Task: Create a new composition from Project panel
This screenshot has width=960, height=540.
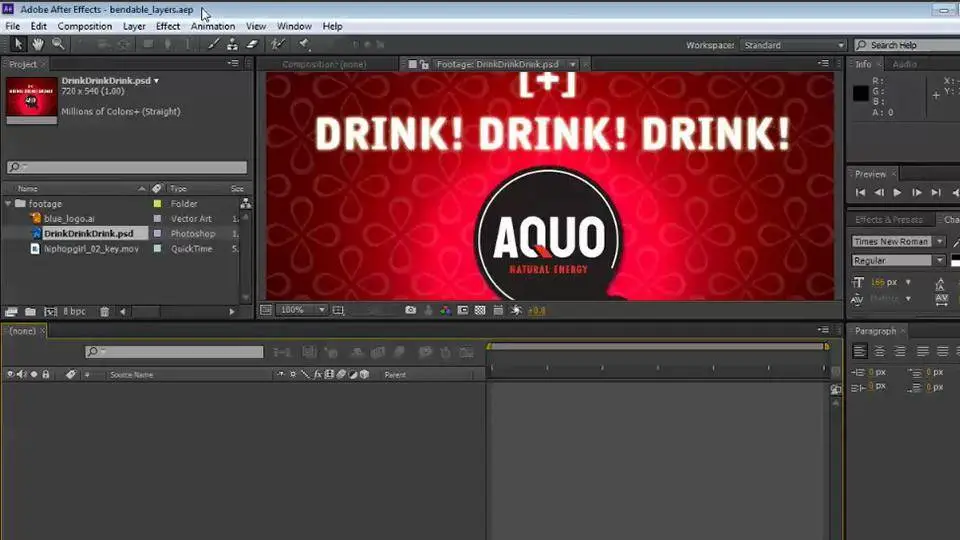Action: [x=50, y=312]
